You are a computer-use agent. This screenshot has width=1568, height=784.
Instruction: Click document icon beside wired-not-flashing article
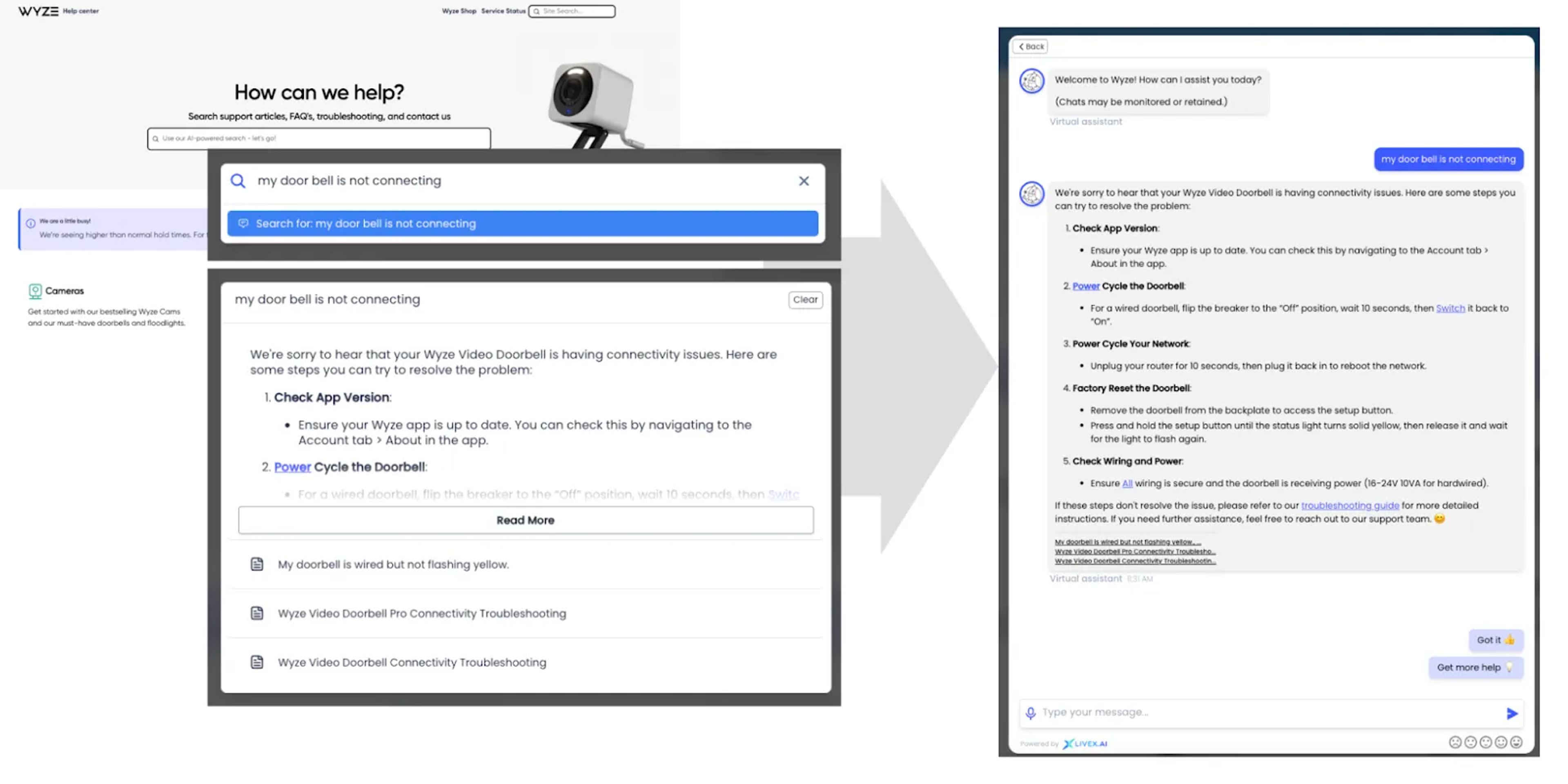click(257, 564)
